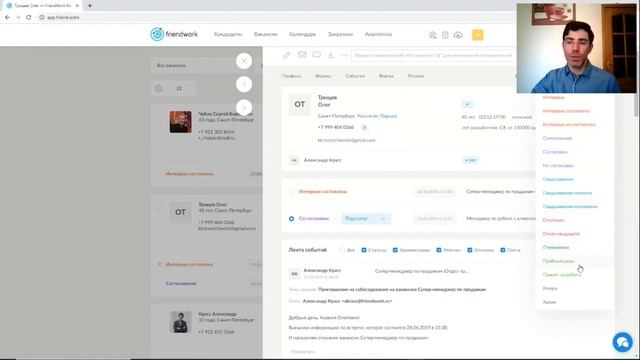Open the Подстатус dropdown
The height and width of the screenshot is (360, 640).
tap(366, 219)
